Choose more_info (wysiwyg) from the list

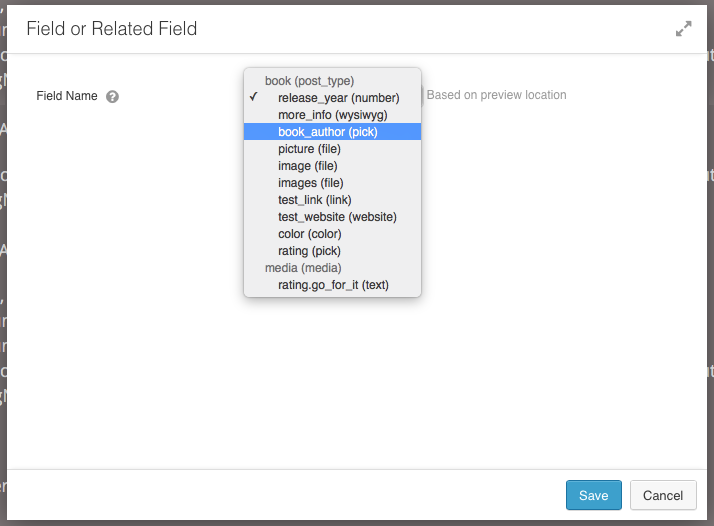click(332, 115)
